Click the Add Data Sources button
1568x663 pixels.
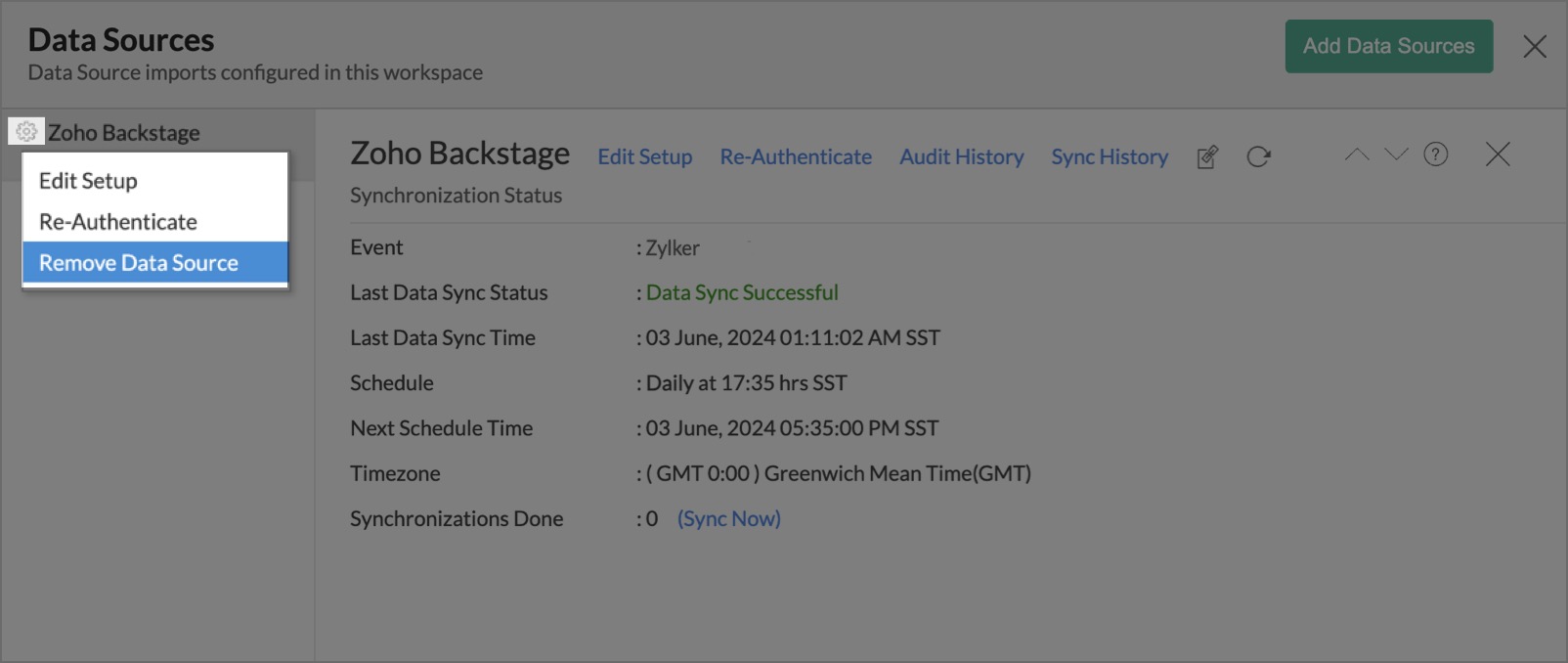[1388, 46]
